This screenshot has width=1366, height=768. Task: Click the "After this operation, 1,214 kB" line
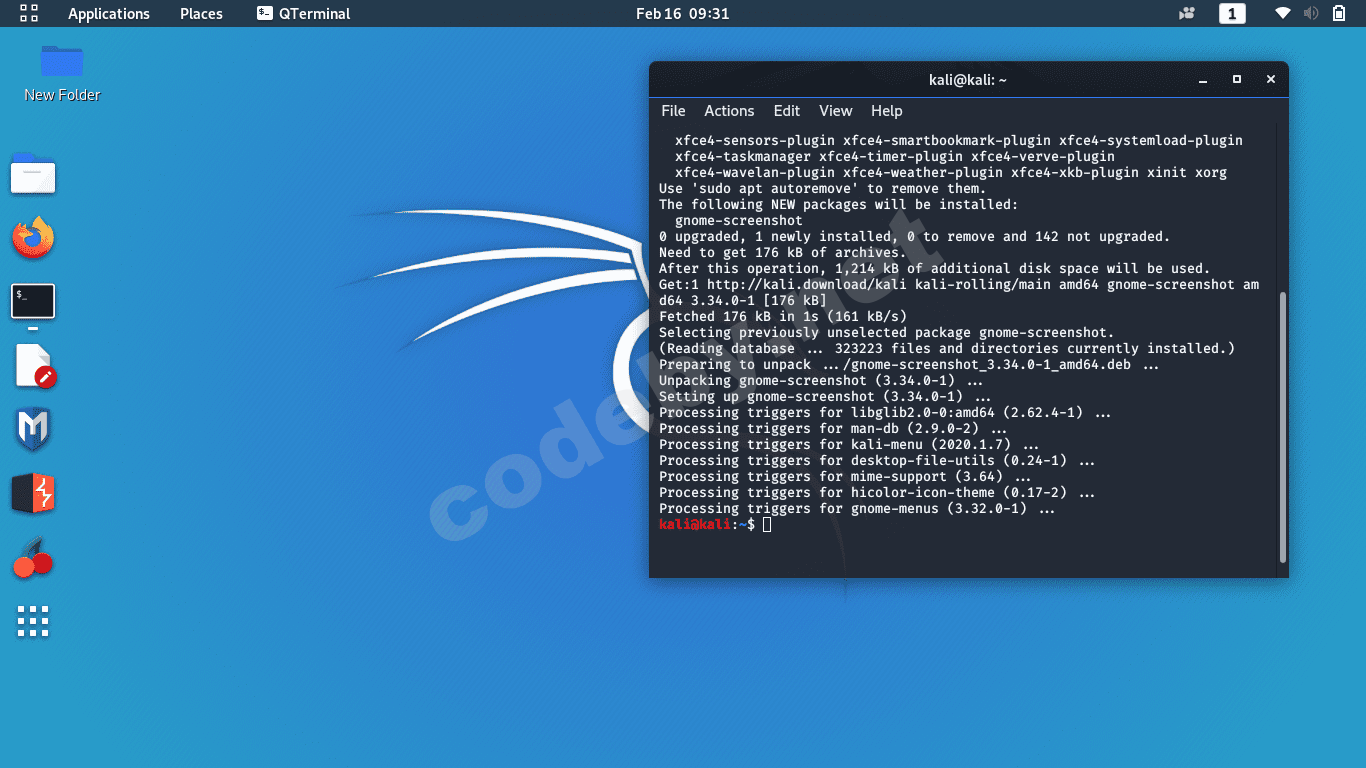(x=935, y=269)
